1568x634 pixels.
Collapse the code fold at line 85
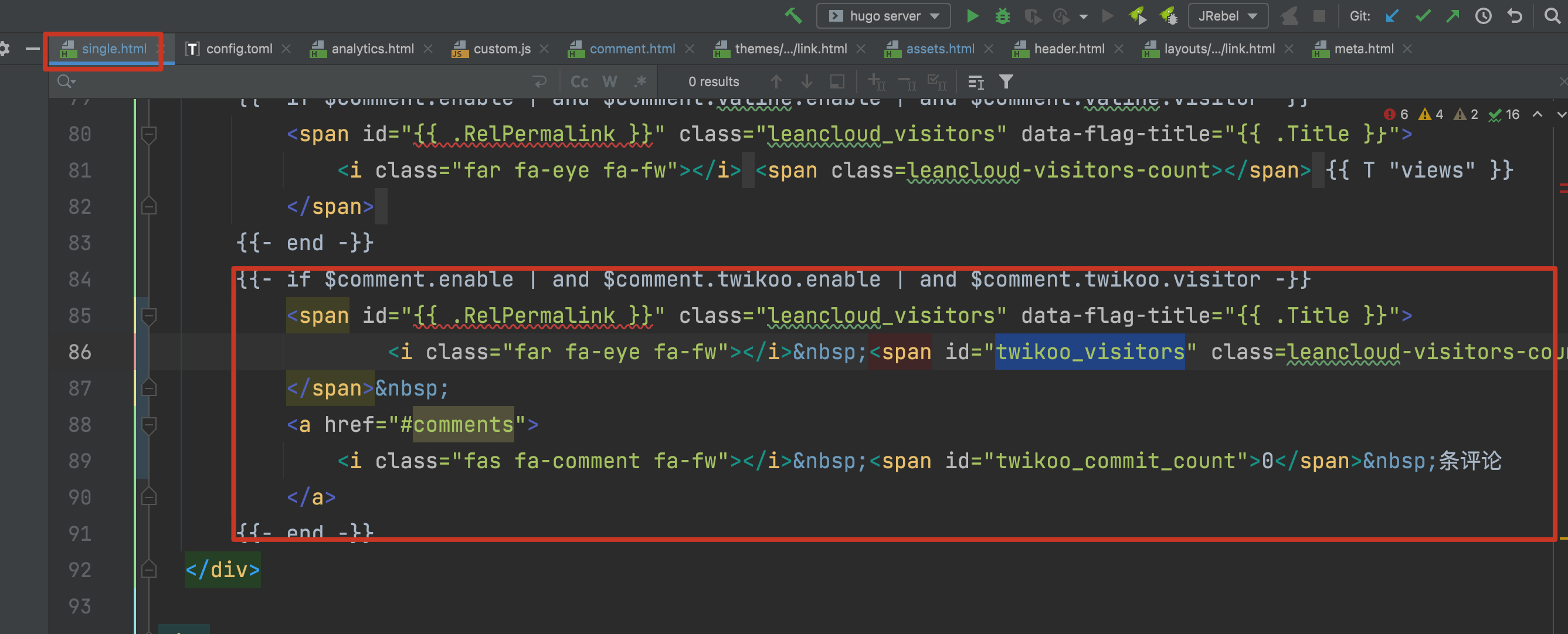149,316
